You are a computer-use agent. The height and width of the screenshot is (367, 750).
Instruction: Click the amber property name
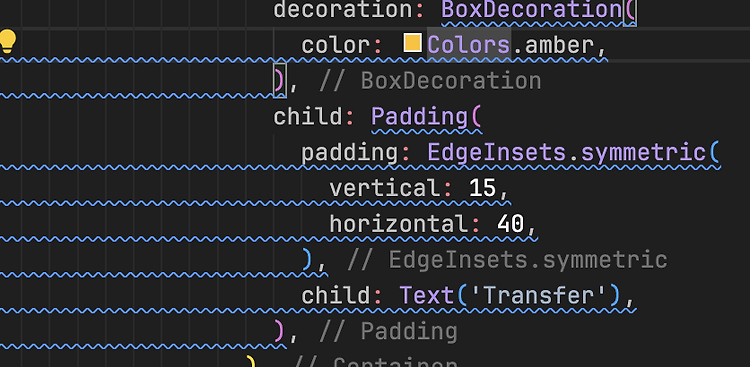559,45
